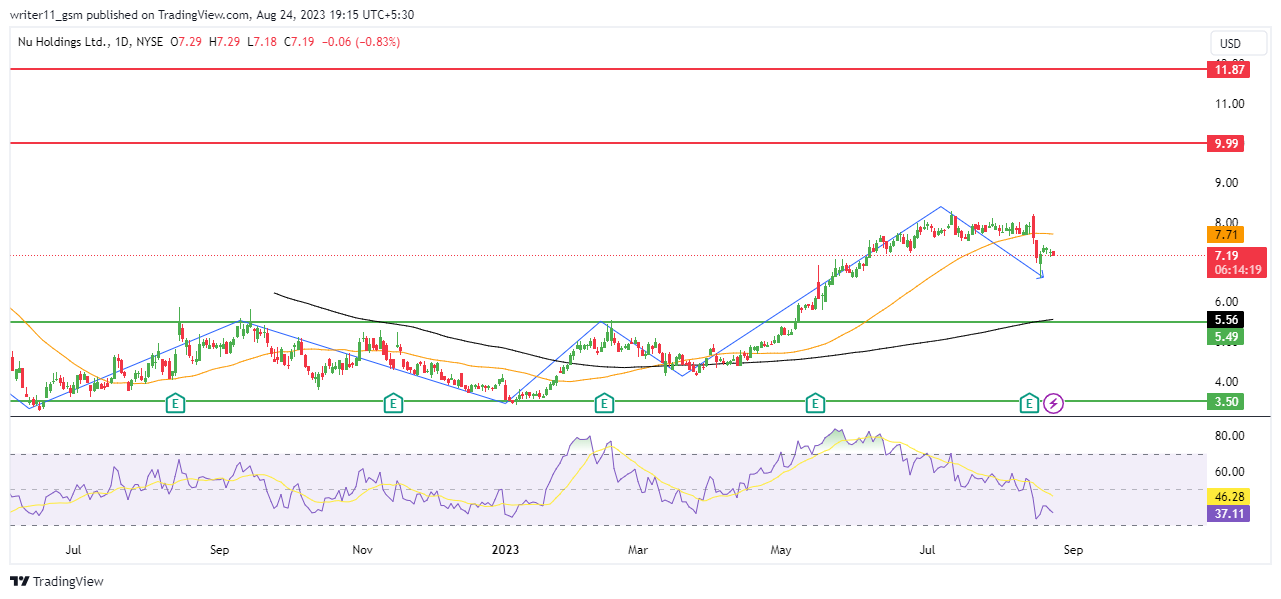Click the earnings E marker before March
This screenshot has width=1281, height=599.
604,403
